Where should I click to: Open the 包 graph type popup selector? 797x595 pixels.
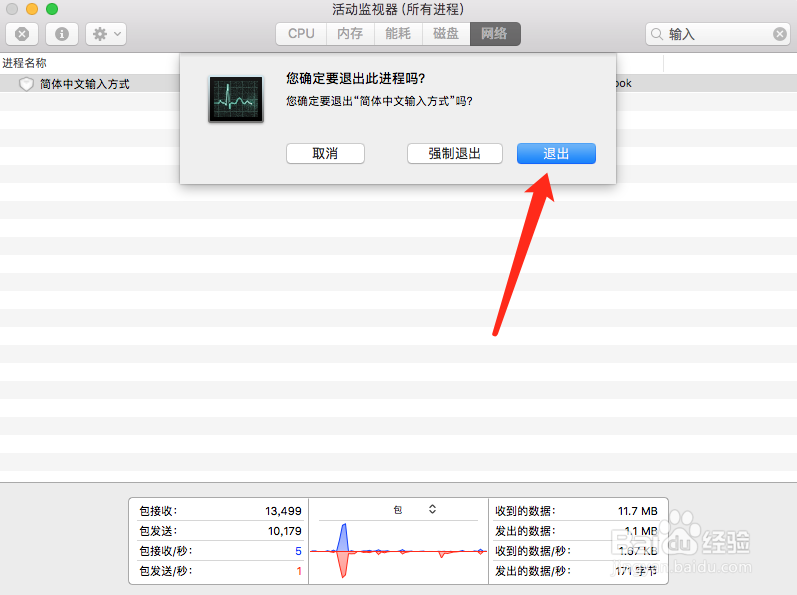[415, 509]
